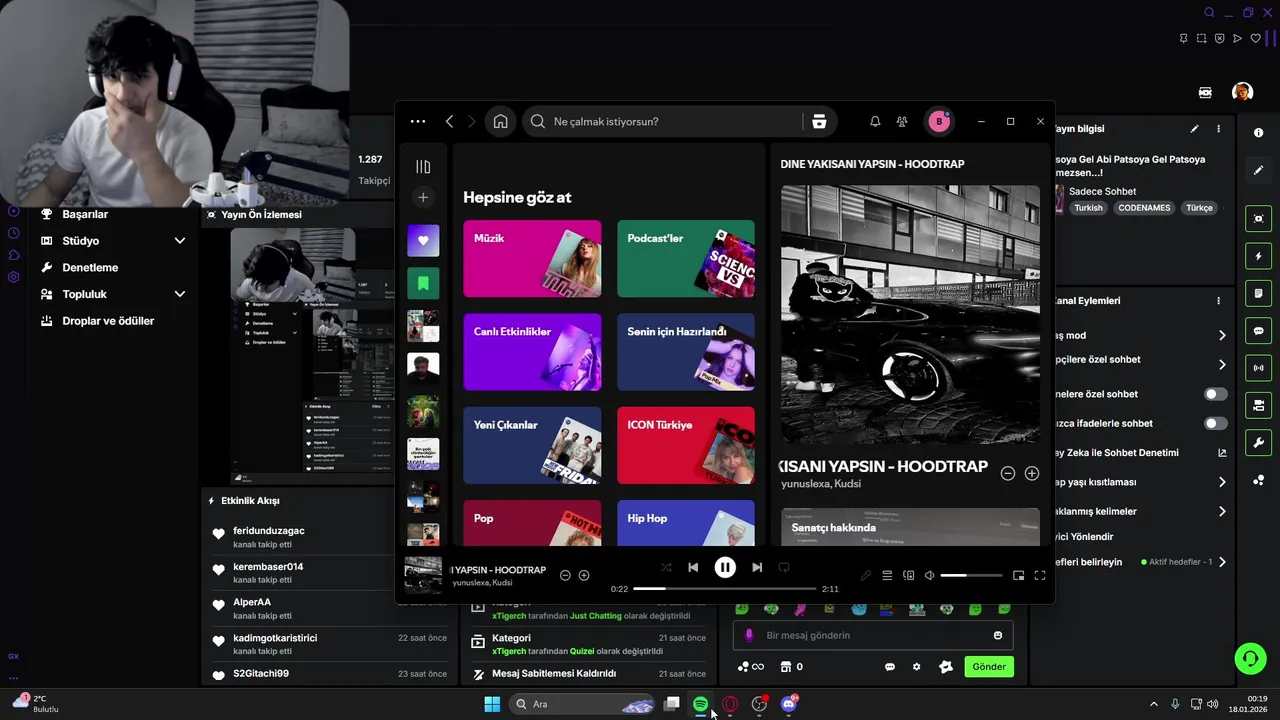The image size is (1280, 720).
Task: Adjust the Spotify volume slider
Action: click(971, 575)
